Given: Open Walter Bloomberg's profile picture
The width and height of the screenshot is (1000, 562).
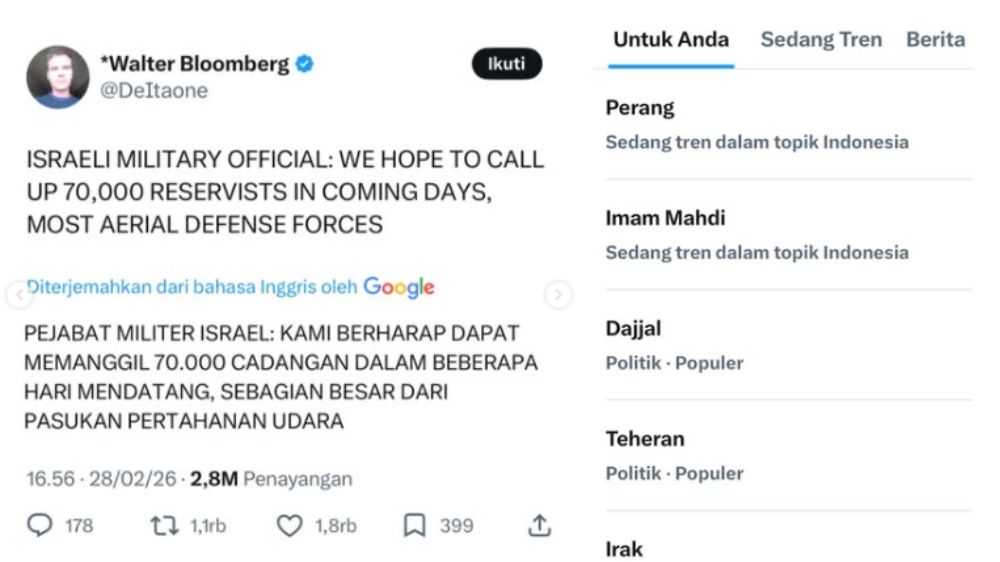Looking at the screenshot, I should 58,77.
